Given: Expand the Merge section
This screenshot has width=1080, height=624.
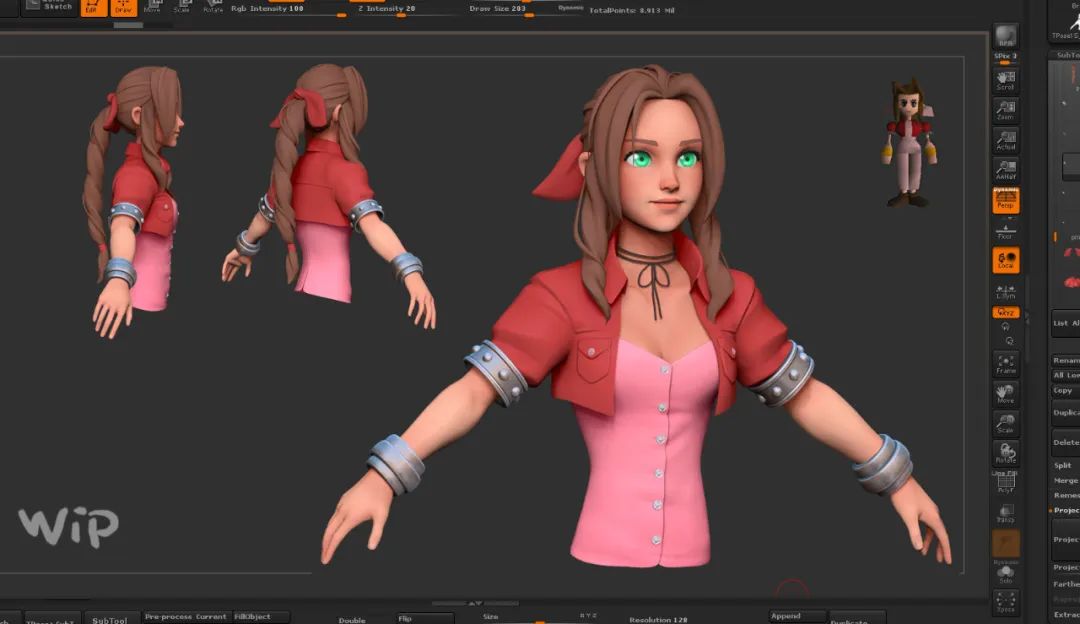Looking at the screenshot, I should tap(1065, 481).
